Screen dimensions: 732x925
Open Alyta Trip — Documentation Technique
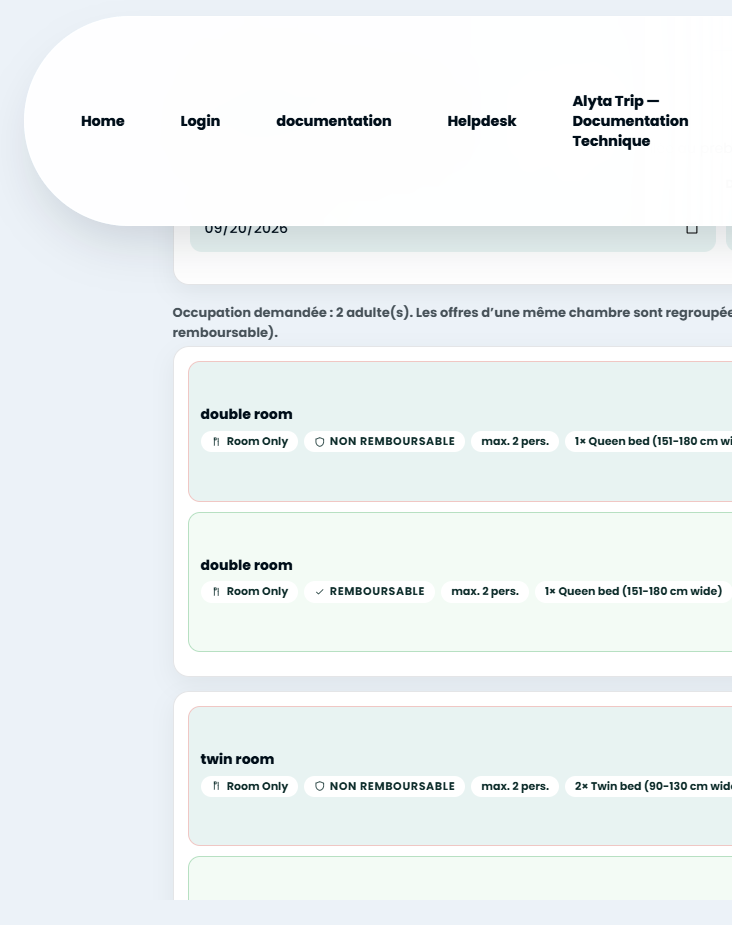[x=630, y=121]
